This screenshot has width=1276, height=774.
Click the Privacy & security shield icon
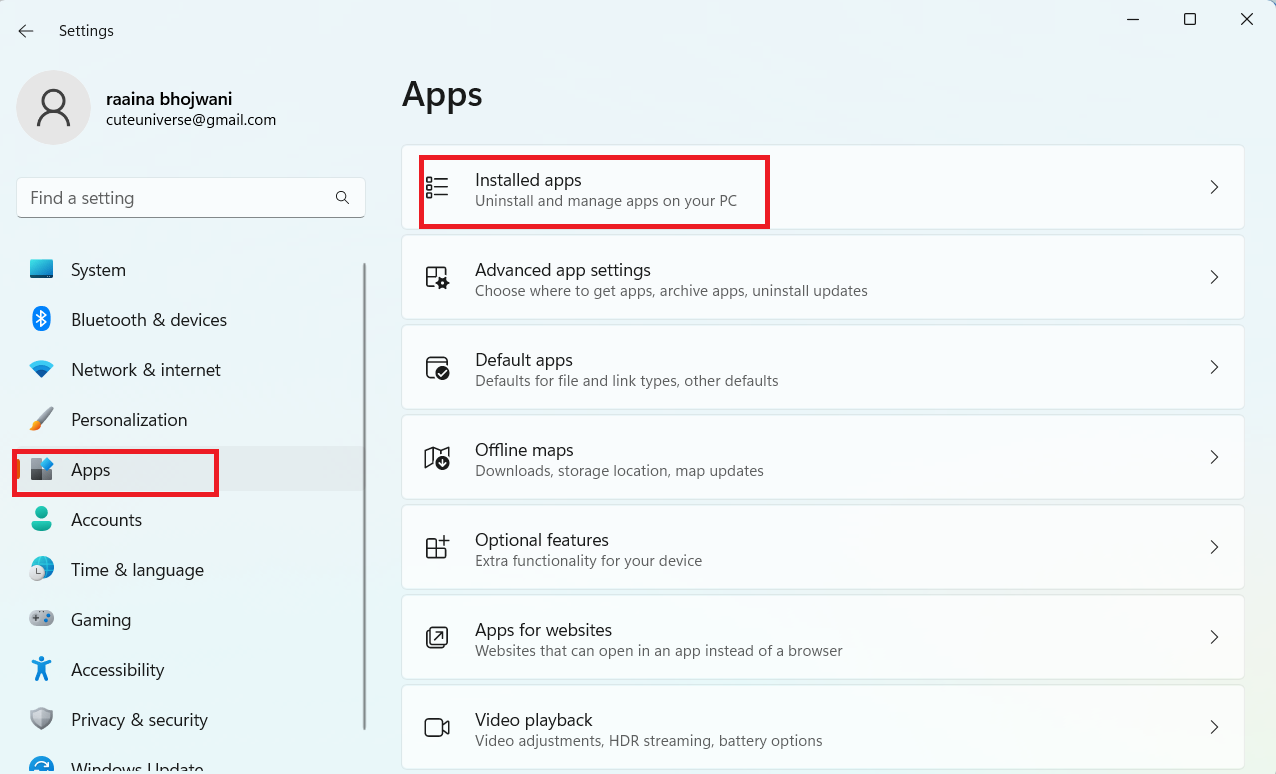tap(41, 720)
